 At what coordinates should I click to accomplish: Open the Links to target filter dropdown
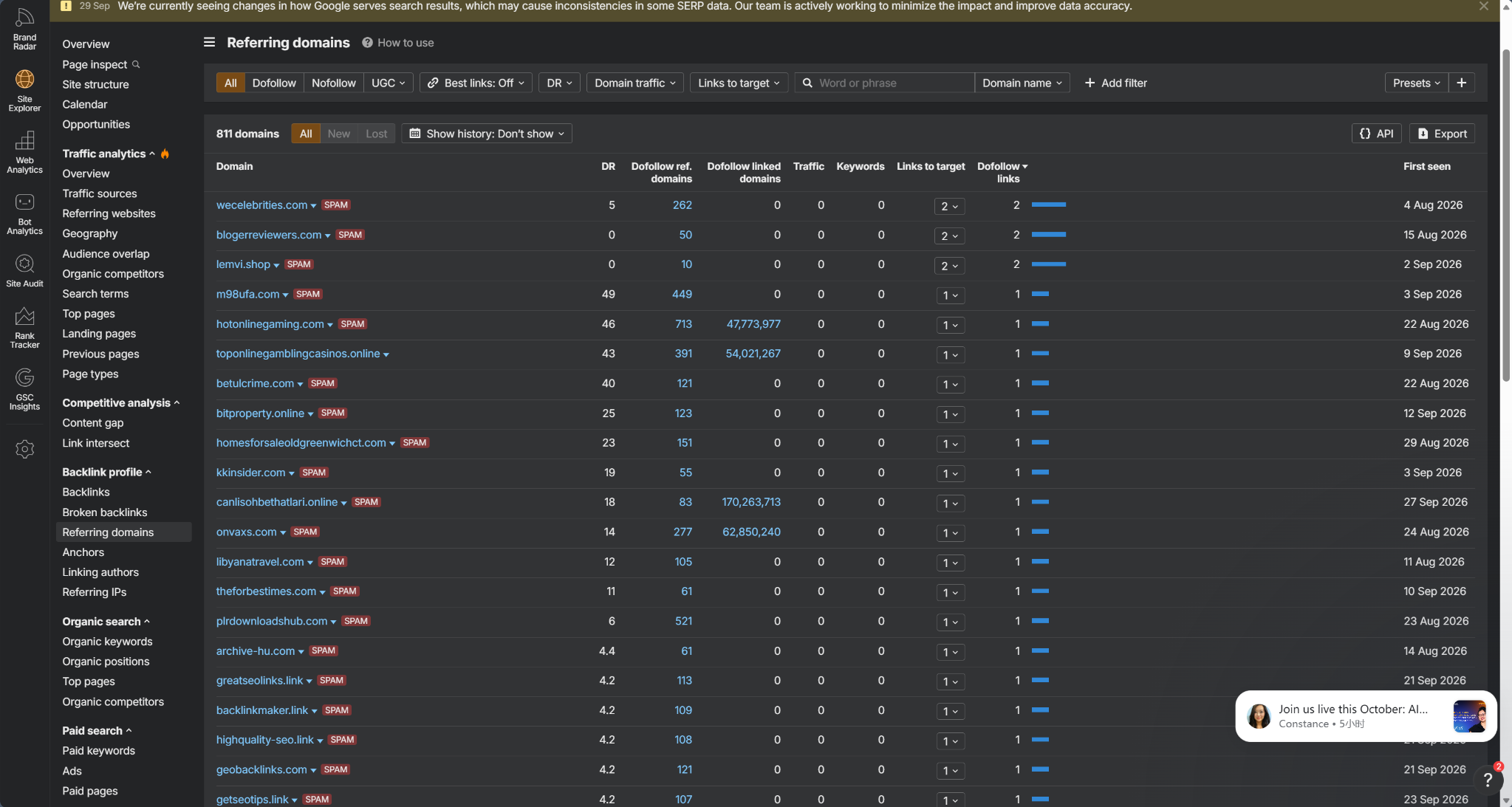739,83
